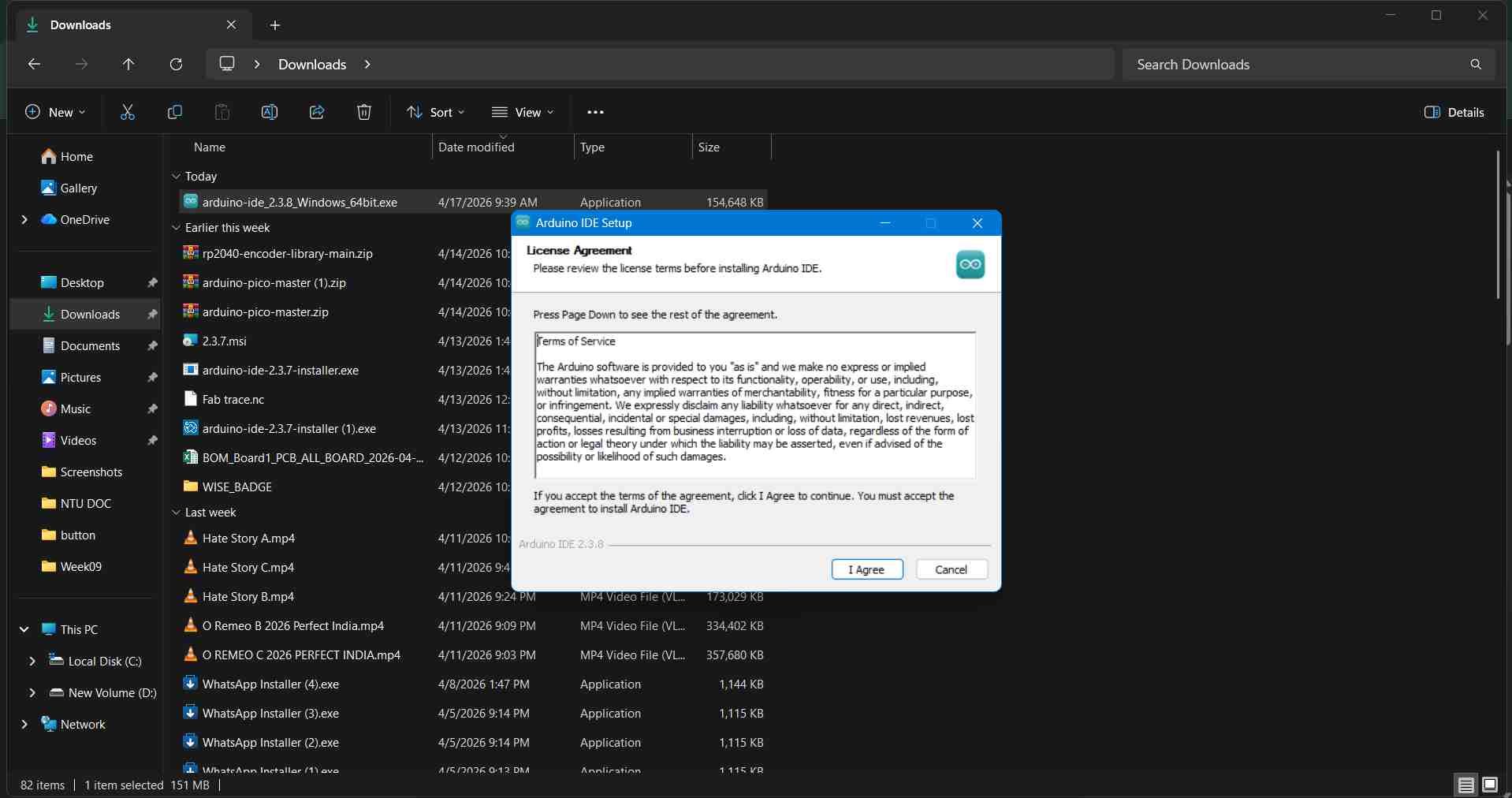Image resolution: width=1512 pixels, height=798 pixels.
Task: Go back with the Back arrow
Action: [34, 64]
